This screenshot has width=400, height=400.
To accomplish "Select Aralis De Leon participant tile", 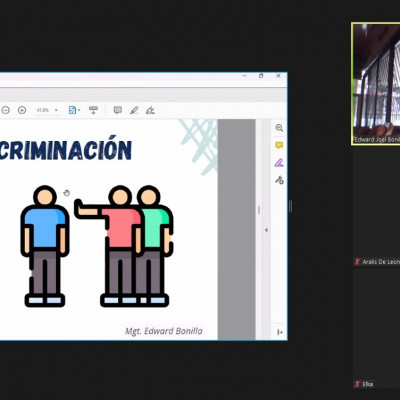I will point(377,207).
